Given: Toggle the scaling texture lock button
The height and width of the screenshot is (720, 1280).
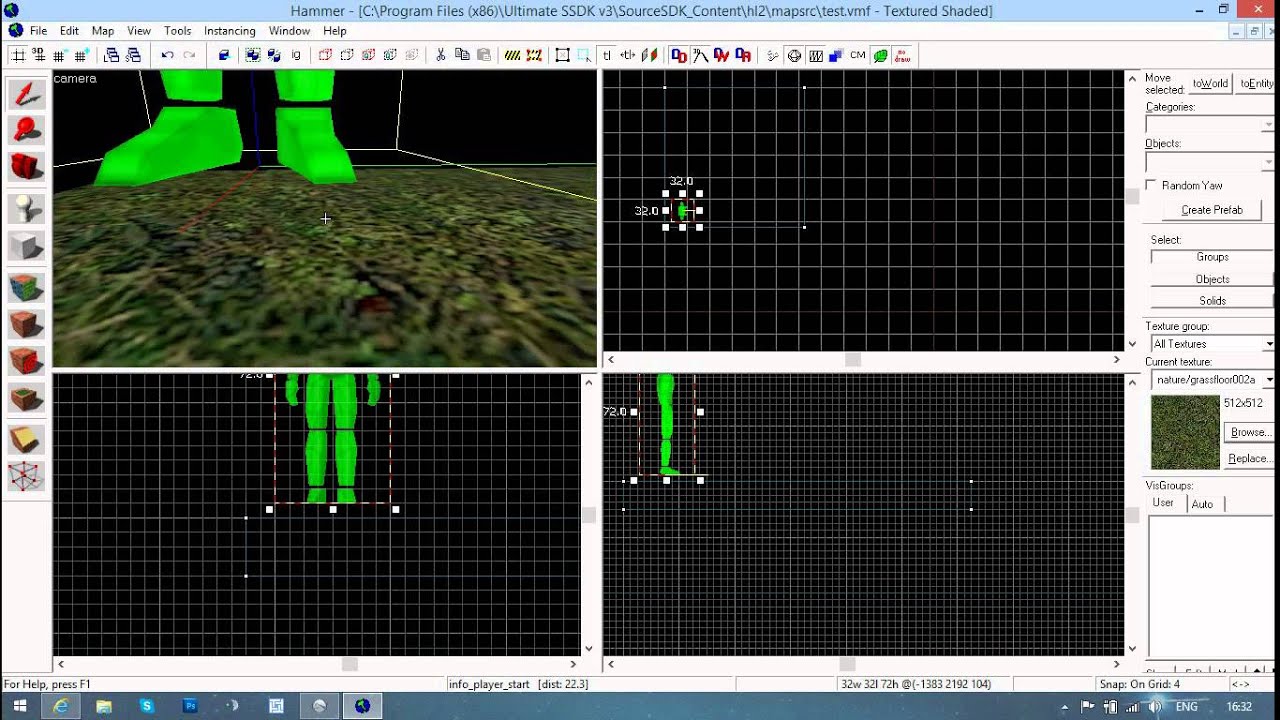Looking at the screenshot, I should [628, 55].
